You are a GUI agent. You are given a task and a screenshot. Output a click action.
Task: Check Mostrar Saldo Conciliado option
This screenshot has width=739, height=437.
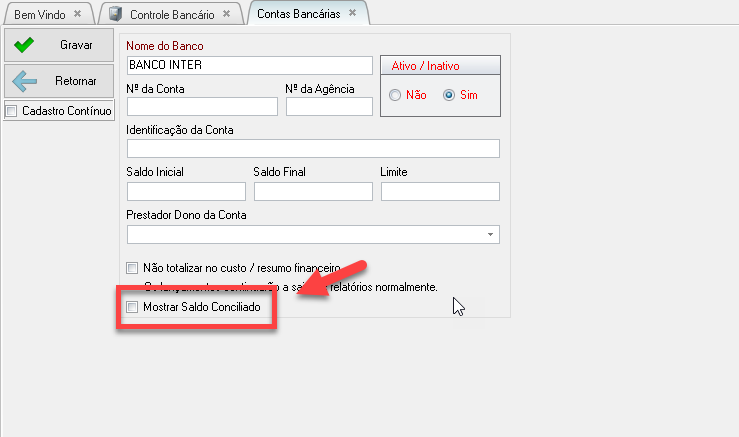click(x=132, y=308)
